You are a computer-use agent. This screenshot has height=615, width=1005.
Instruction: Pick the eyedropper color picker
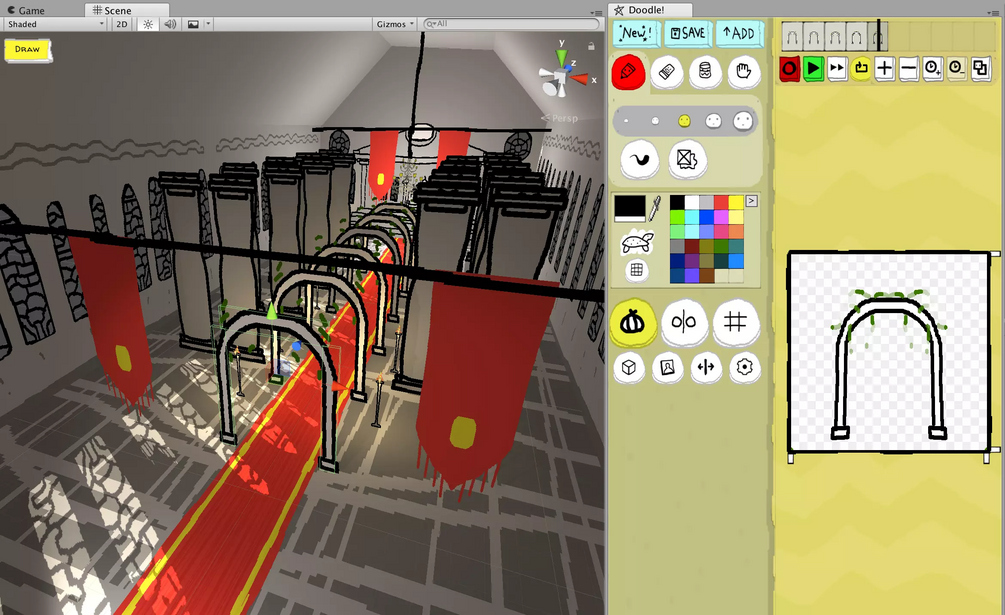coord(656,209)
